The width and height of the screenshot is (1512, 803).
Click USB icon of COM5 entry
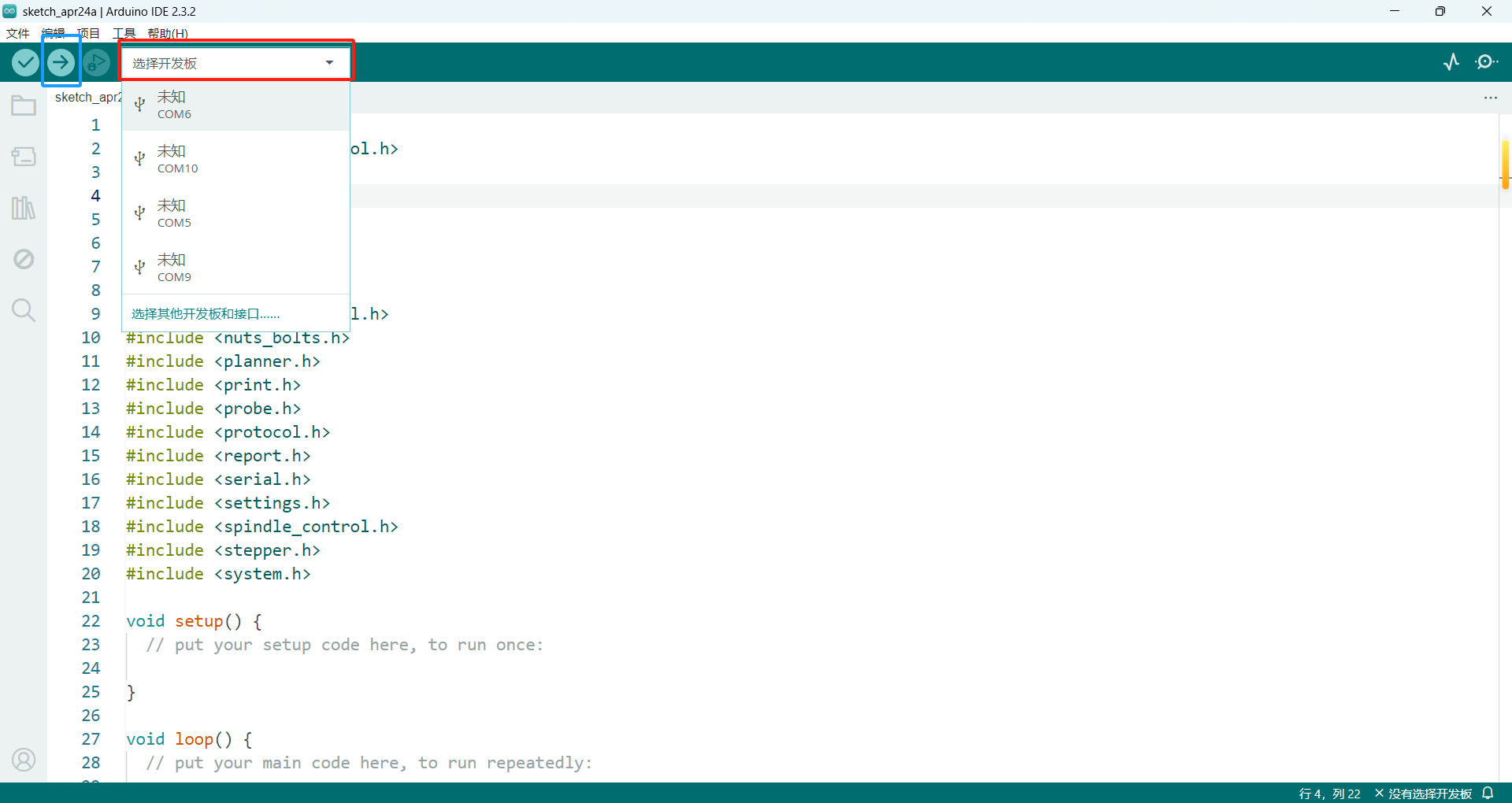pos(139,213)
